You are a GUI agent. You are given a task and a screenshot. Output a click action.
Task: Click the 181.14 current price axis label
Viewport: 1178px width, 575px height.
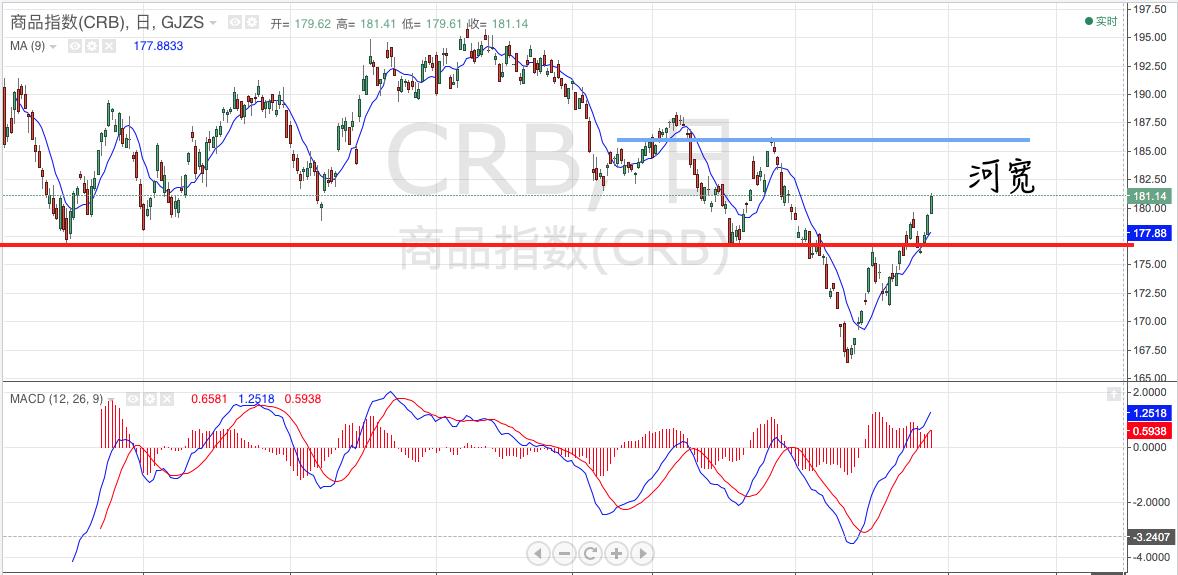[1149, 196]
